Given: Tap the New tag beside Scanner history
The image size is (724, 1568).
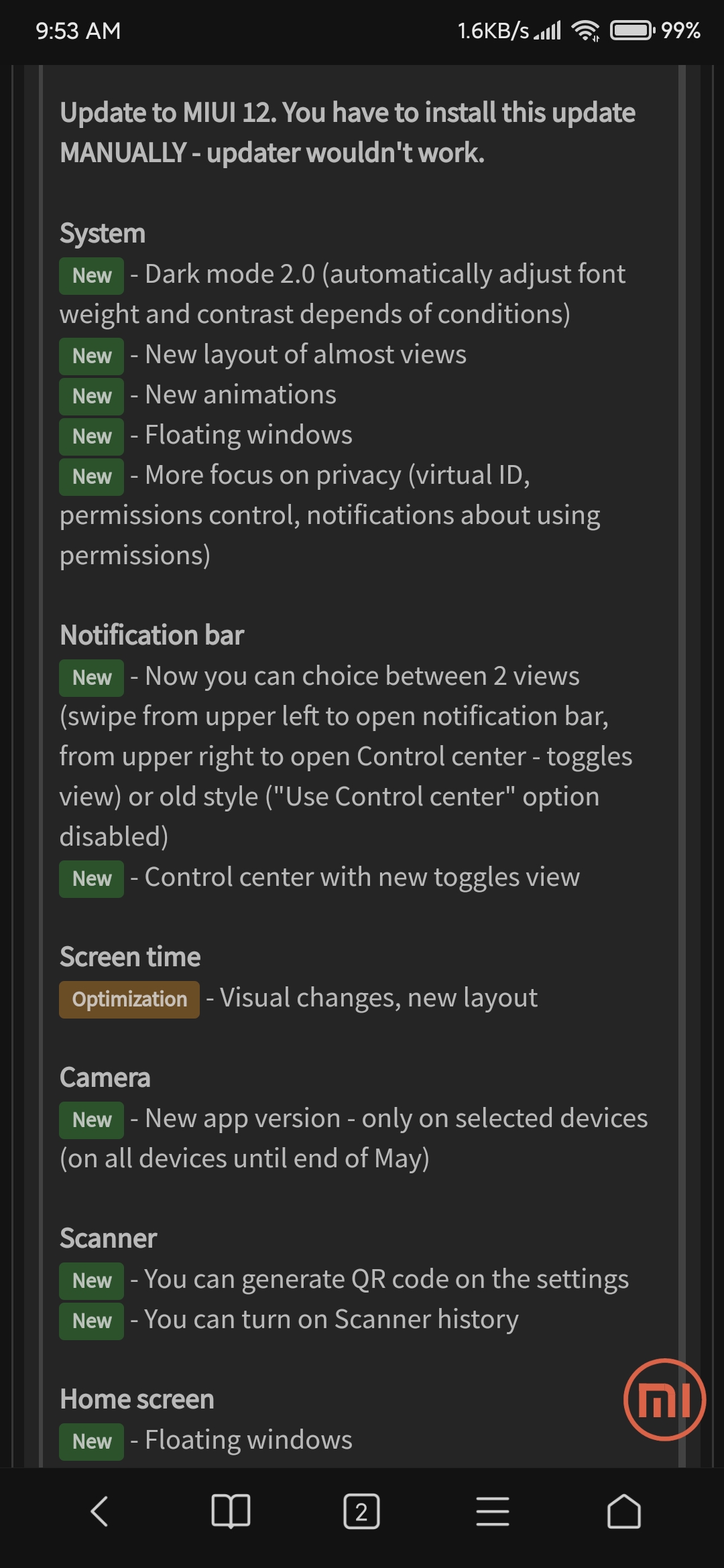Looking at the screenshot, I should tap(92, 1321).
